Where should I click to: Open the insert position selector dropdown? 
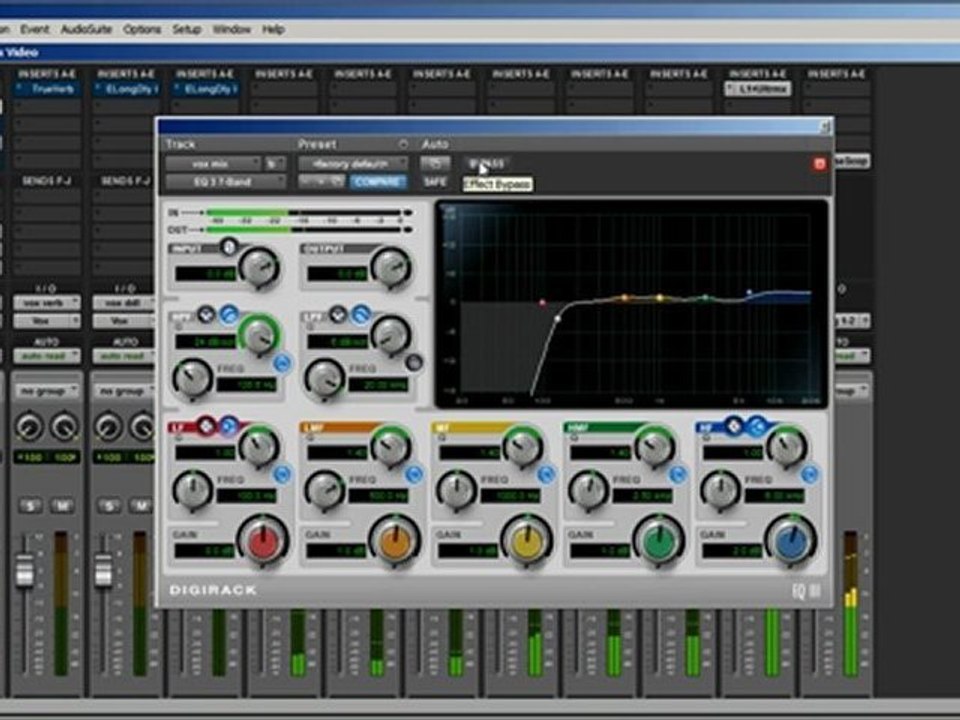[275, 163]
